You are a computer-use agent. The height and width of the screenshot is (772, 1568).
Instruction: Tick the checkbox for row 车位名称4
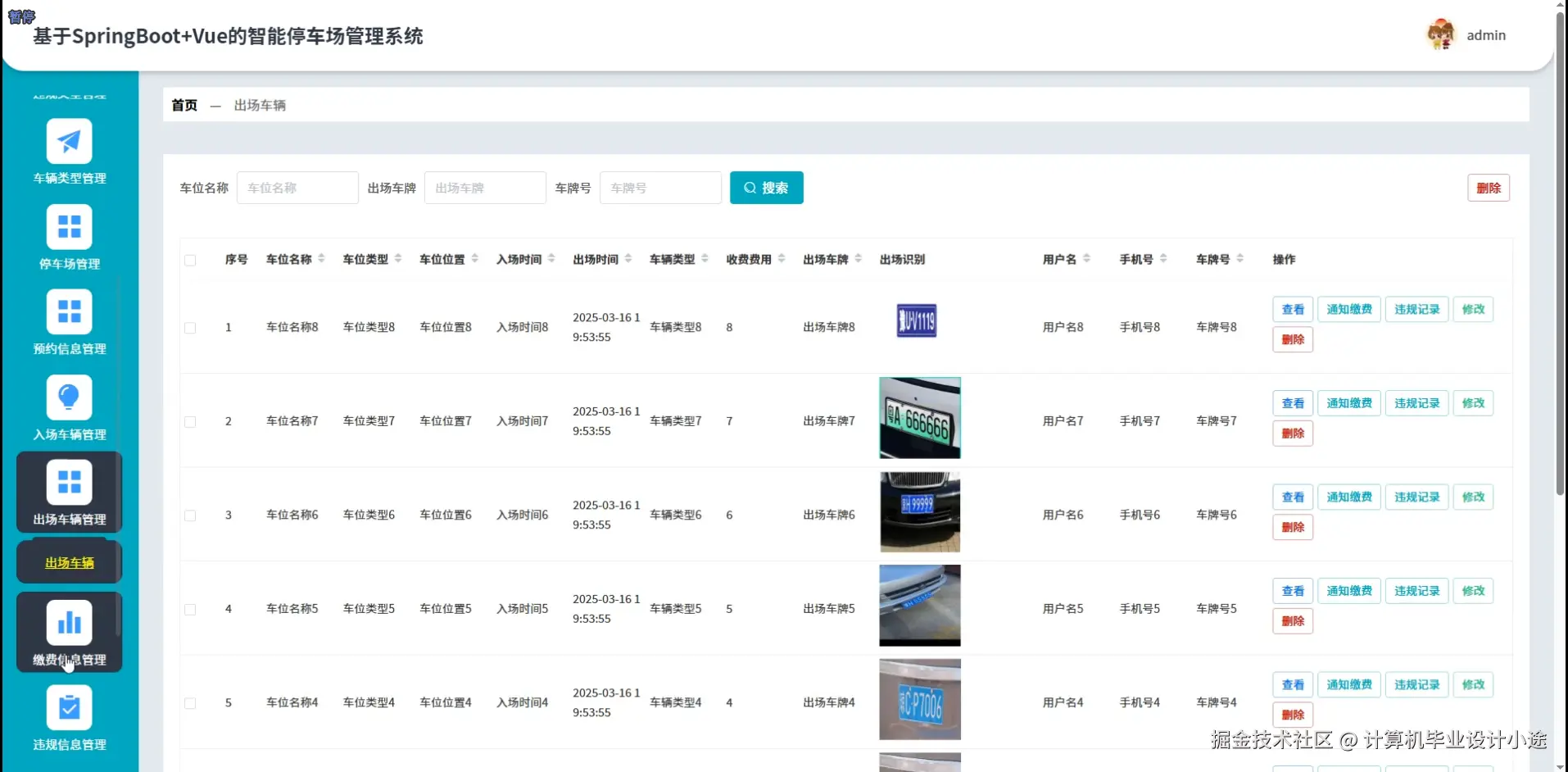190,703
